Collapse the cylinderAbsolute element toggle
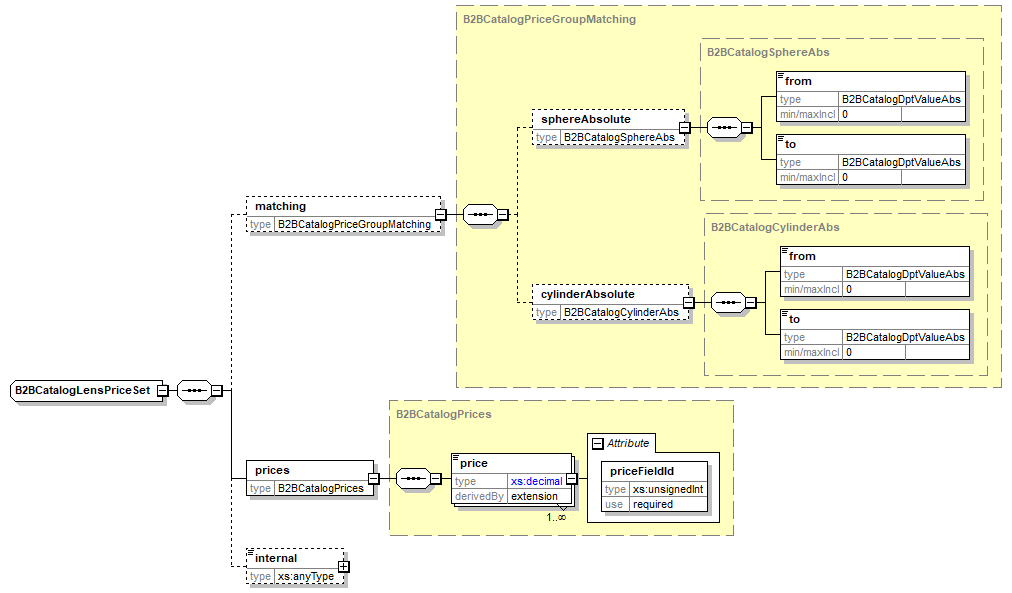The height and width of the screenshot is (593, 1012). [688, 302]
